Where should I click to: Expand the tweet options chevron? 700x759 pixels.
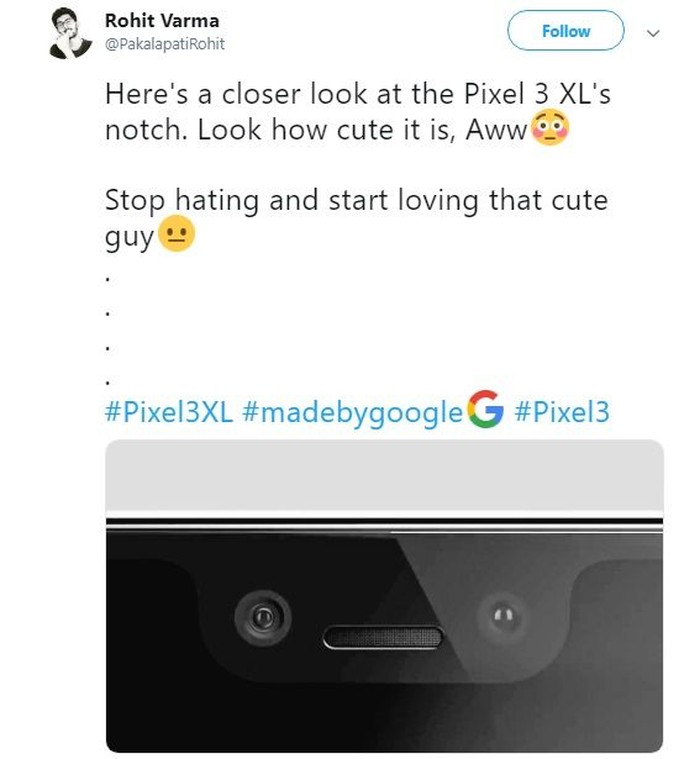(655, 32)
